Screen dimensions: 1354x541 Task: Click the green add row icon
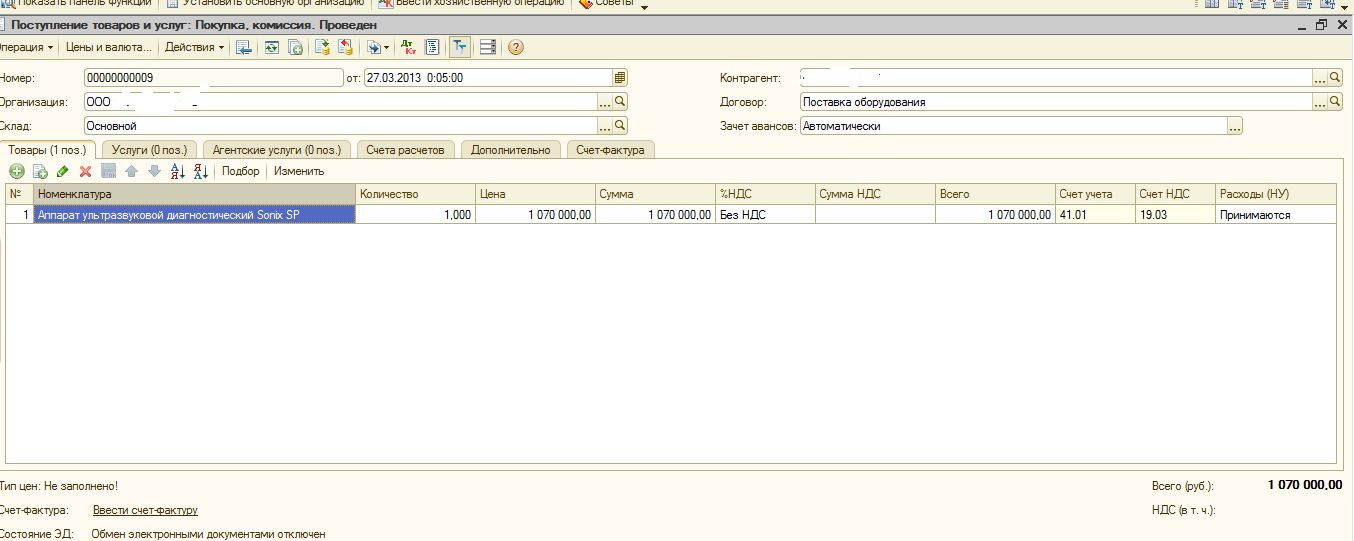(x=16, y=171)
